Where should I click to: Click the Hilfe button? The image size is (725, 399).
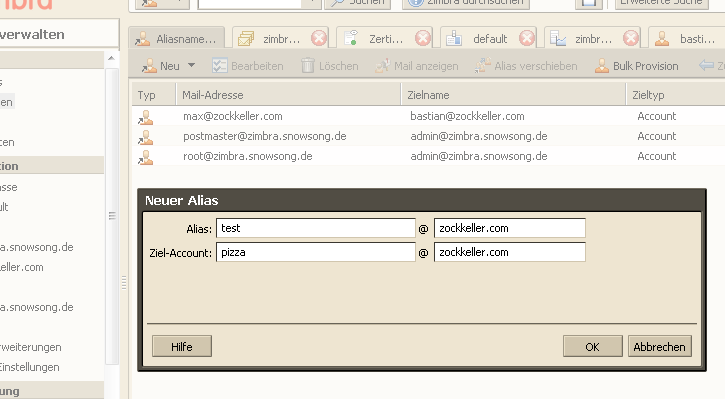point(182,346)
